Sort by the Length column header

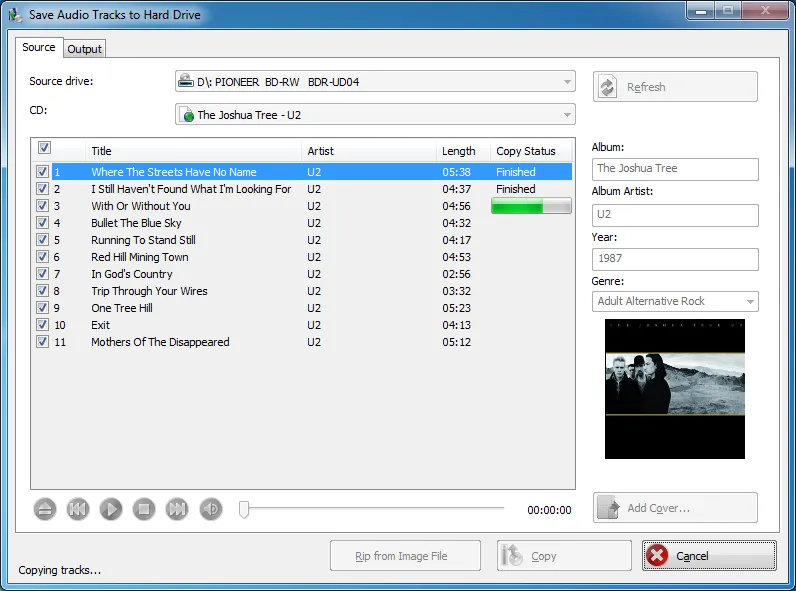coord(463,151)
